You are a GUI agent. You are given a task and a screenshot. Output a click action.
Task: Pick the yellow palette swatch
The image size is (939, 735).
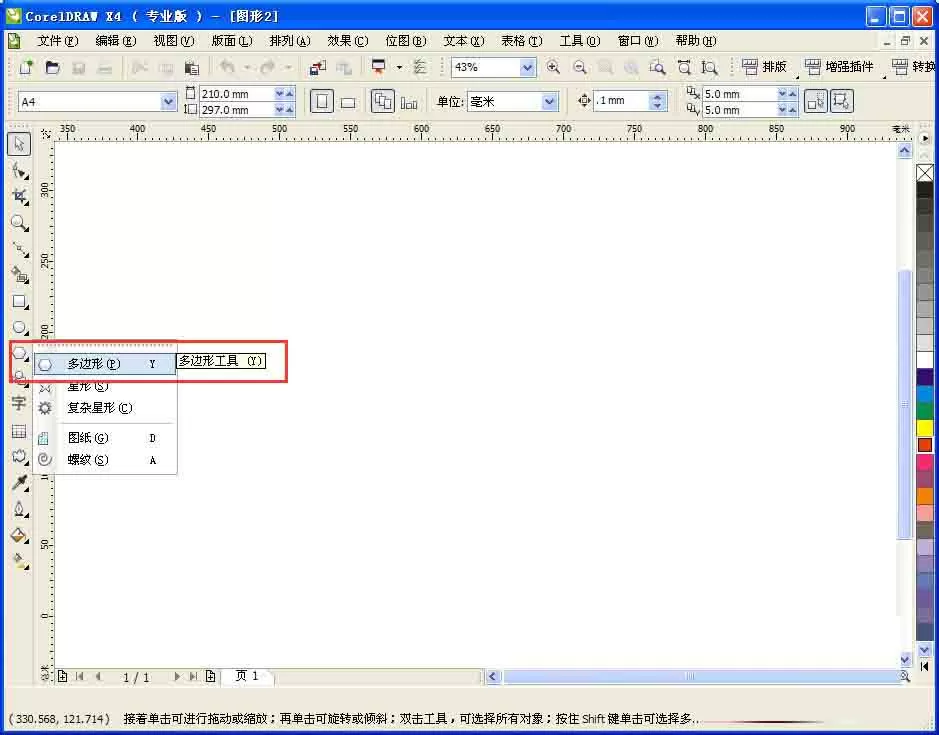pos(925,428)
